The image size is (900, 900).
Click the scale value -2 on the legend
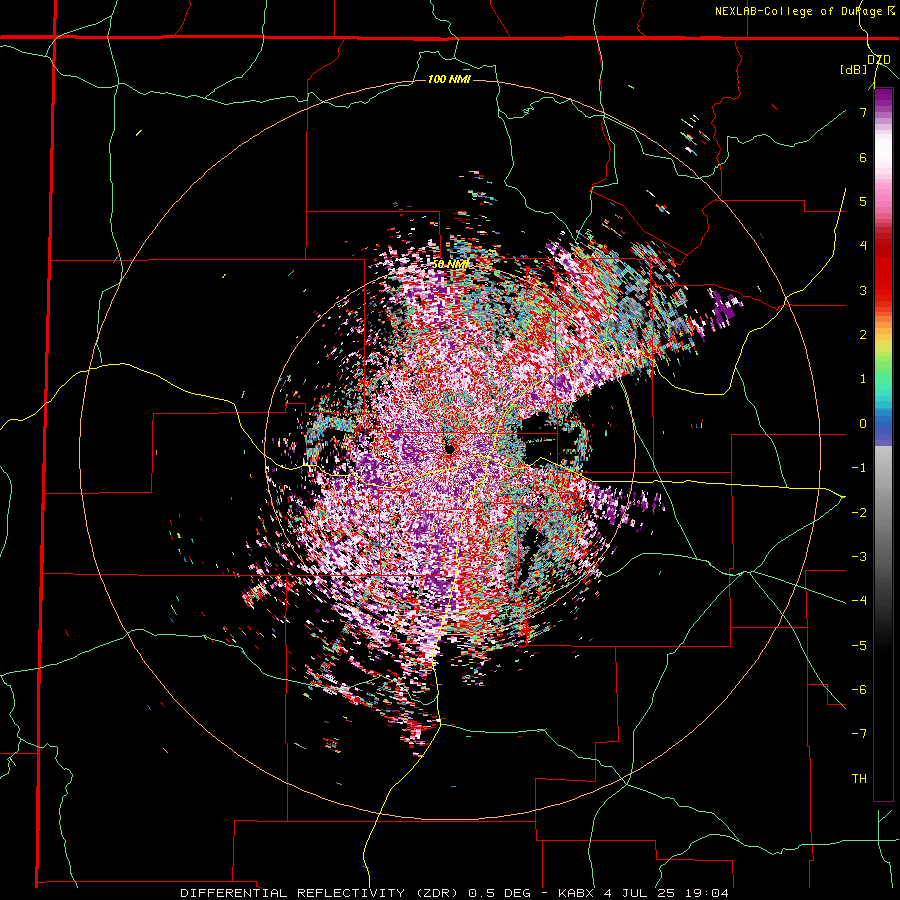pyautogui.click(x=859, y=512)
